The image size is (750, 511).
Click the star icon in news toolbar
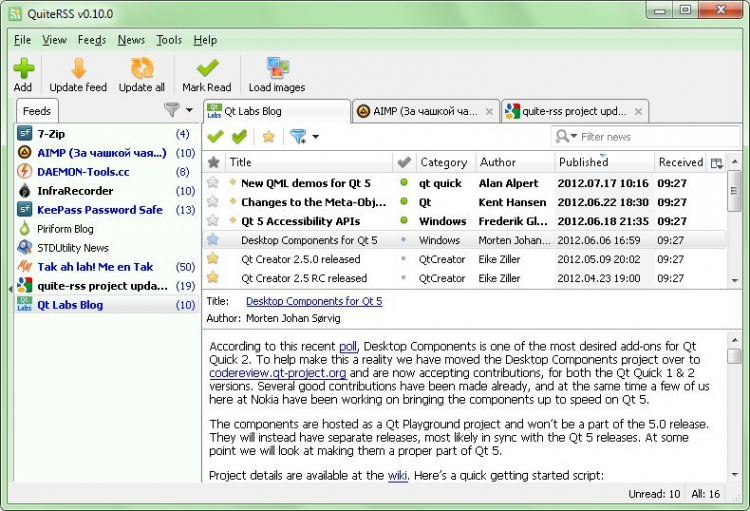pos(269,137)
